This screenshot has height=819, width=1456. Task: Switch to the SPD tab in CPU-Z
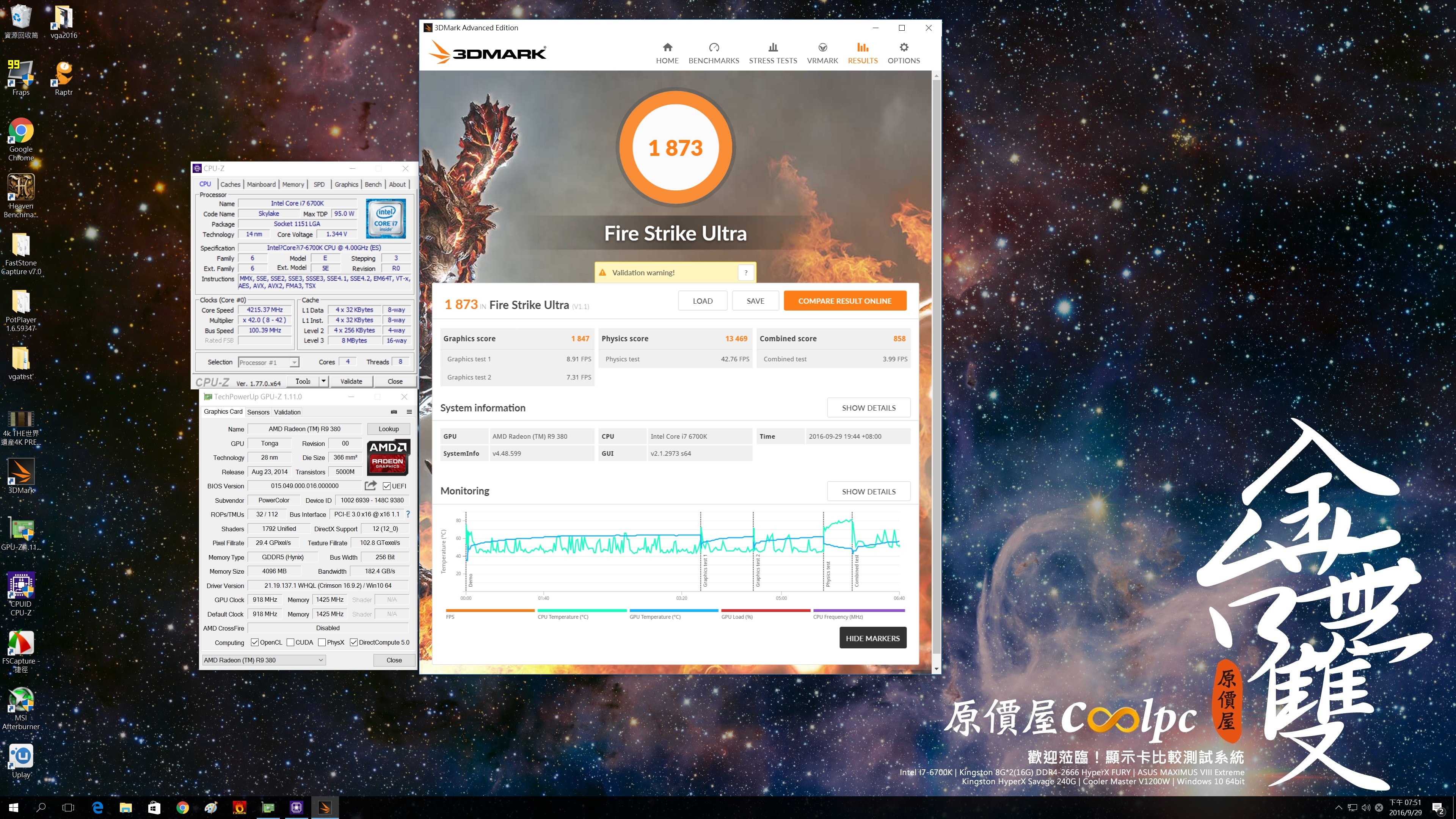(319, 184)
